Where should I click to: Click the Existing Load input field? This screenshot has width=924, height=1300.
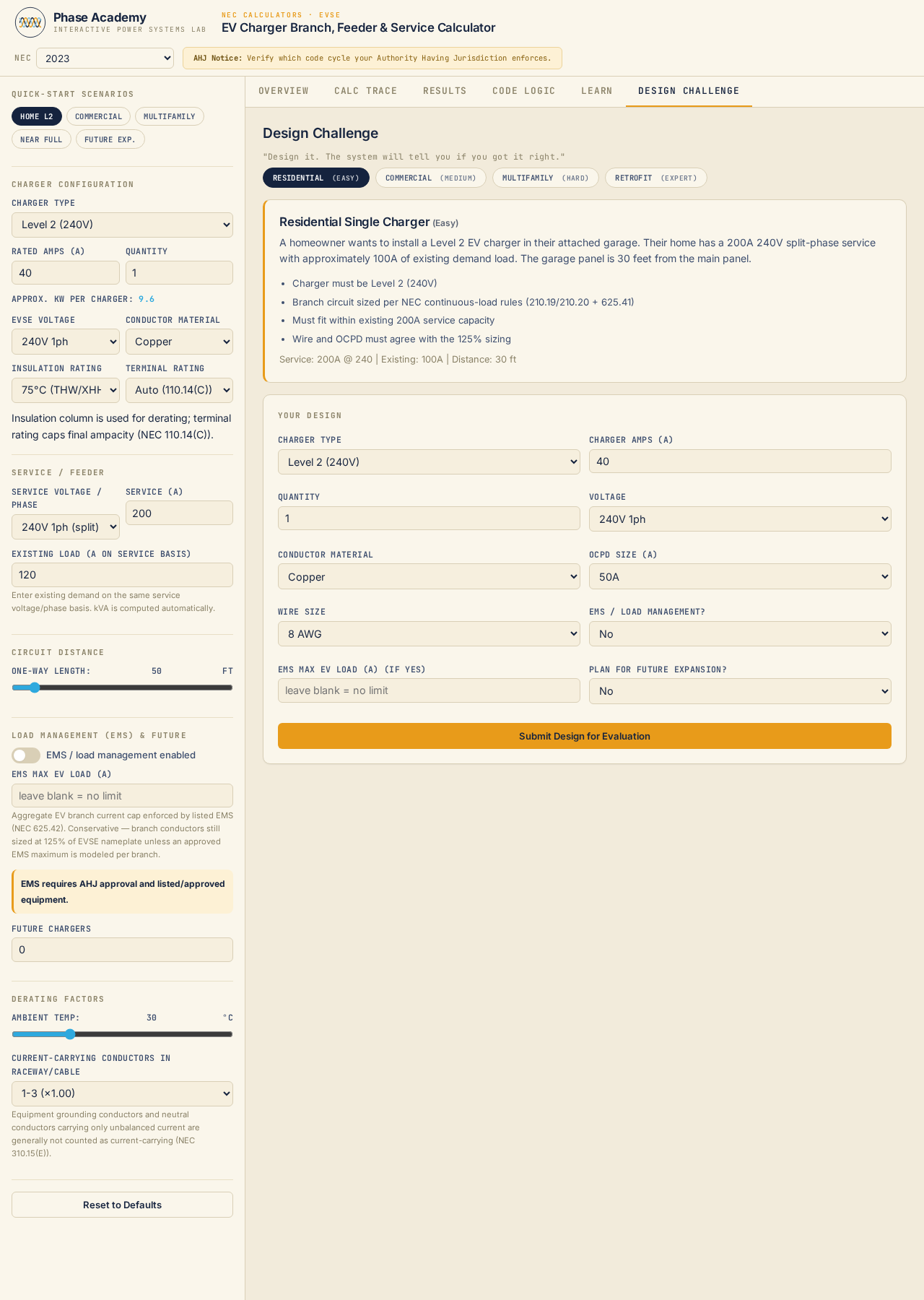(x=122, y=575)
